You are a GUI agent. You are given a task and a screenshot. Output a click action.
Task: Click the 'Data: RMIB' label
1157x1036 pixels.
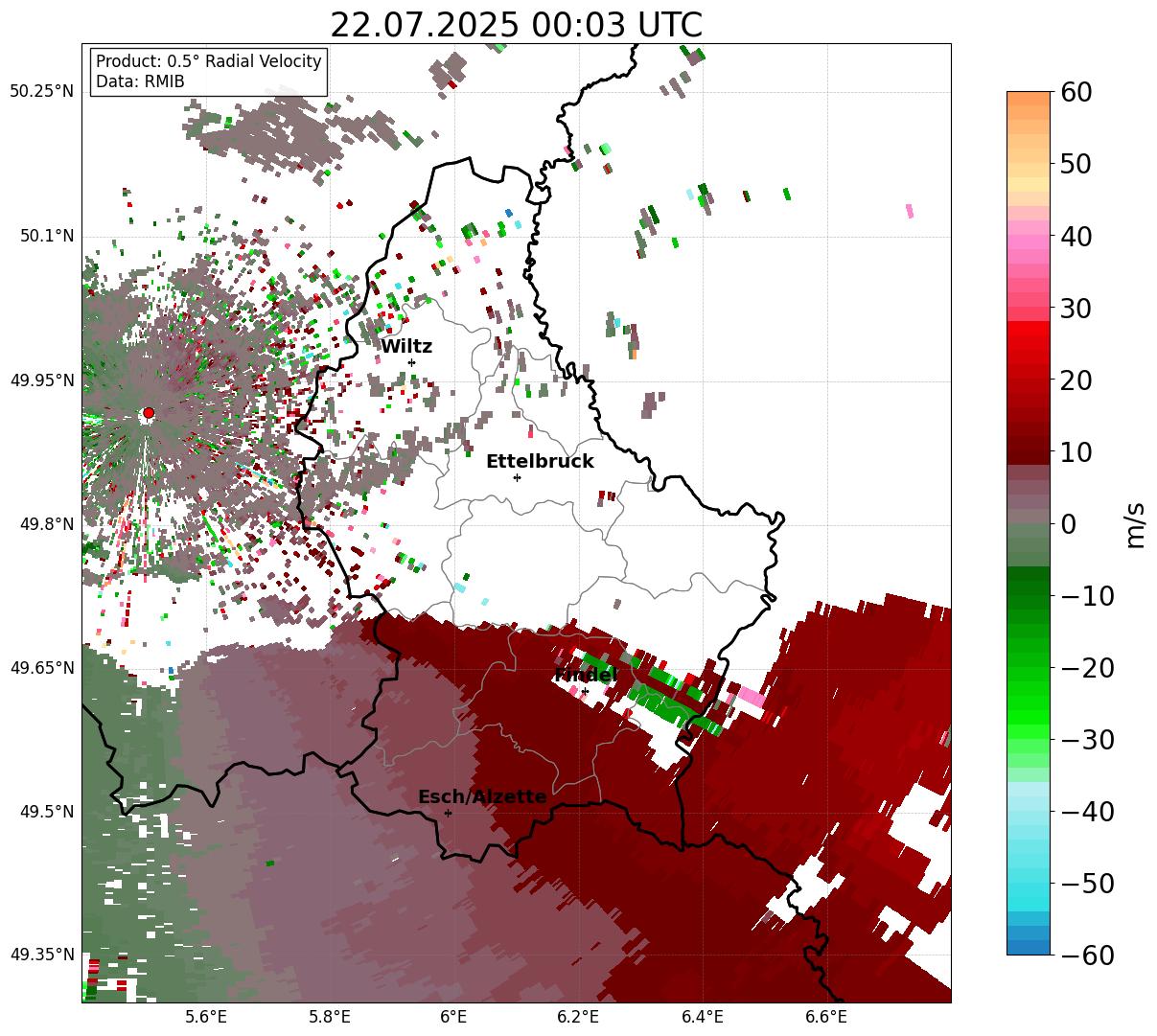(140, 81)
